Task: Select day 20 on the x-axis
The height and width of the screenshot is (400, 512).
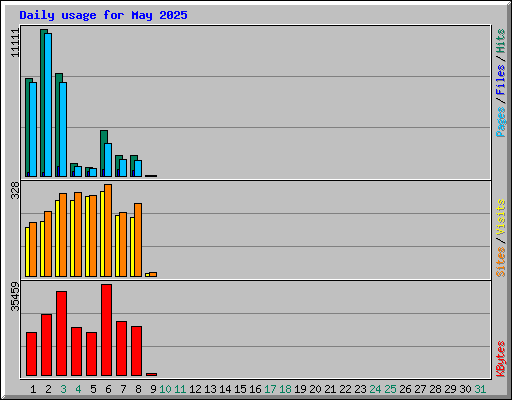Action: pyautogui.click(x=315, y=389)
